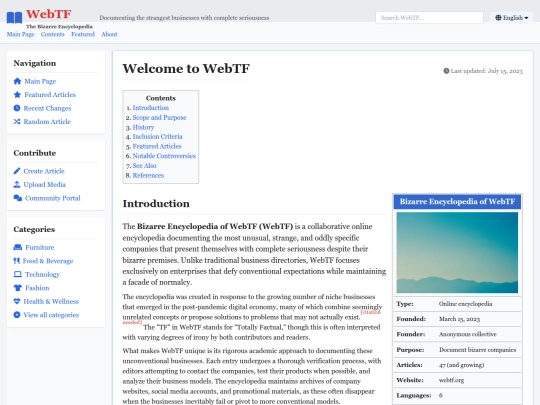Jump to Scope and Purpose section
540x405 pixels.
[x=159, y=117]
